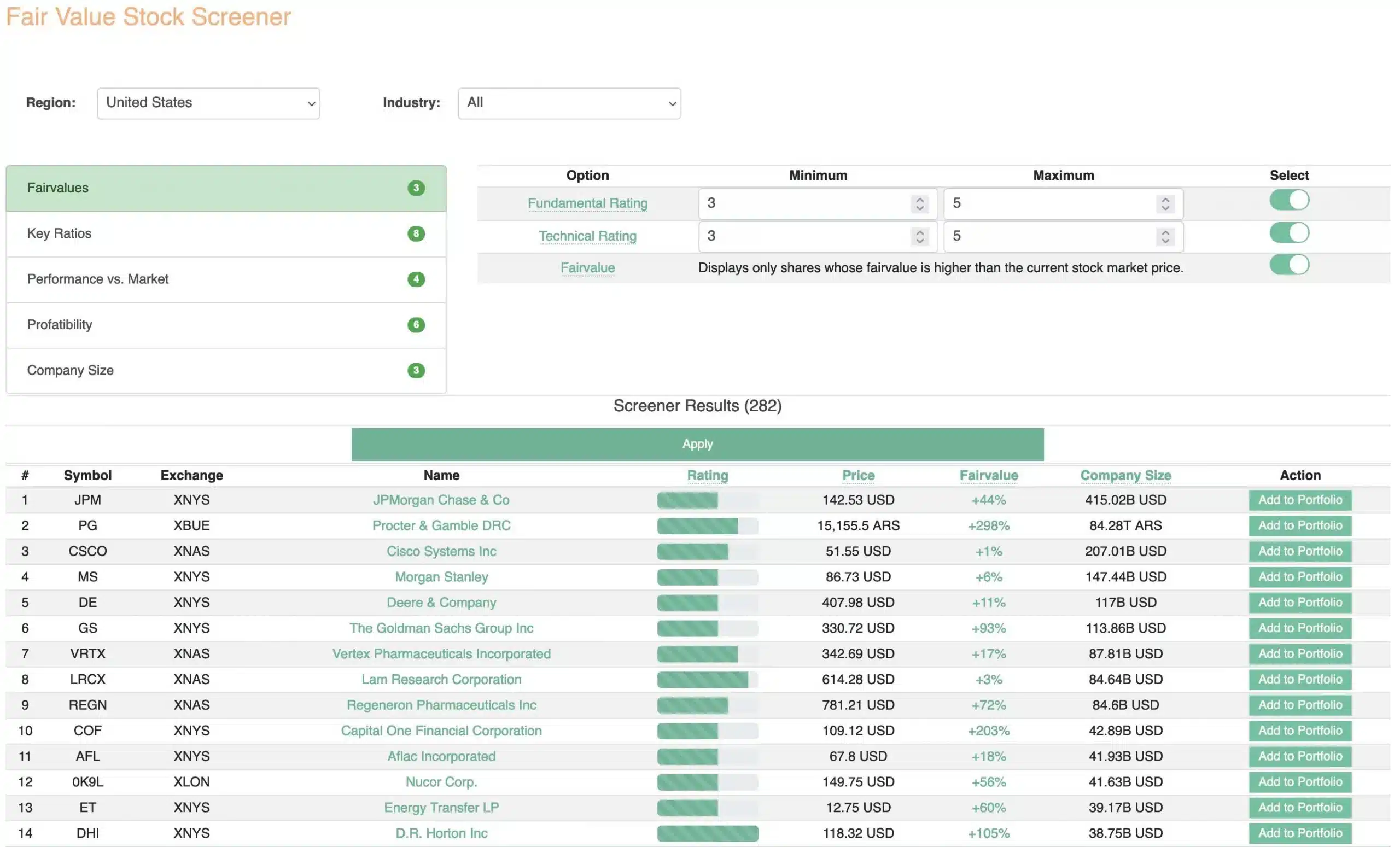Viewport: 1400px width, 847px height.
Task: Click the Technical Rating maximum input field
Action: 1063,236
